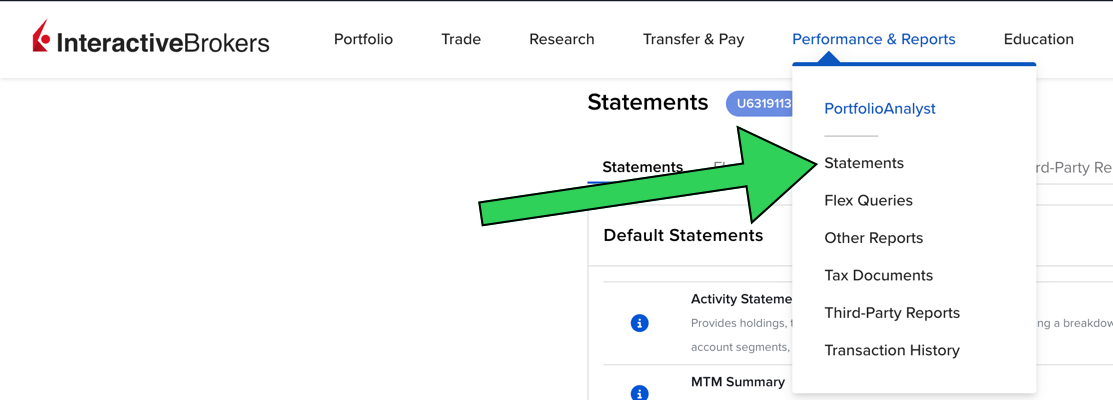1113x400 pixels.
Task: Open the Trade menu
Action: (461, 40)
